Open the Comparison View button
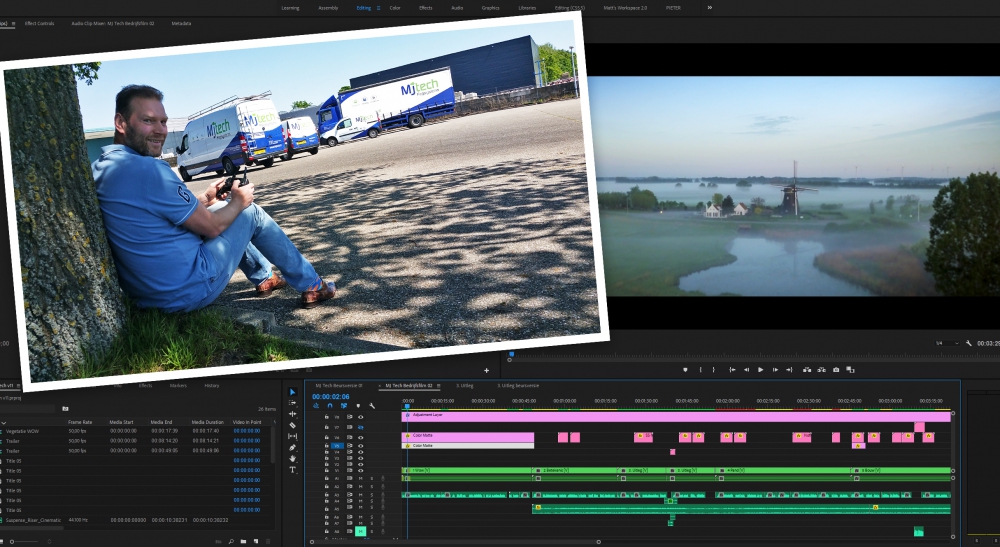 pos(850,370)
